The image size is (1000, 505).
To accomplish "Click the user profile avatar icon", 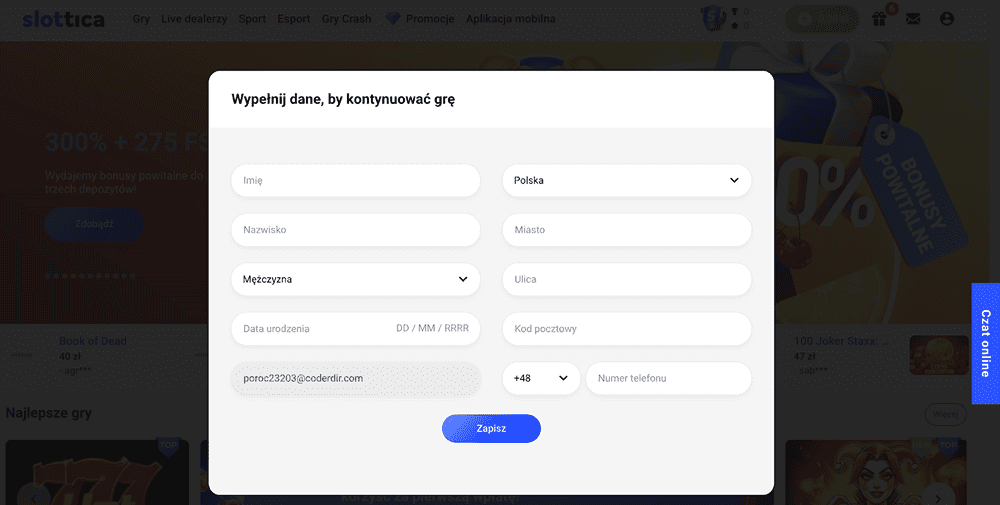I will point(947,19).
